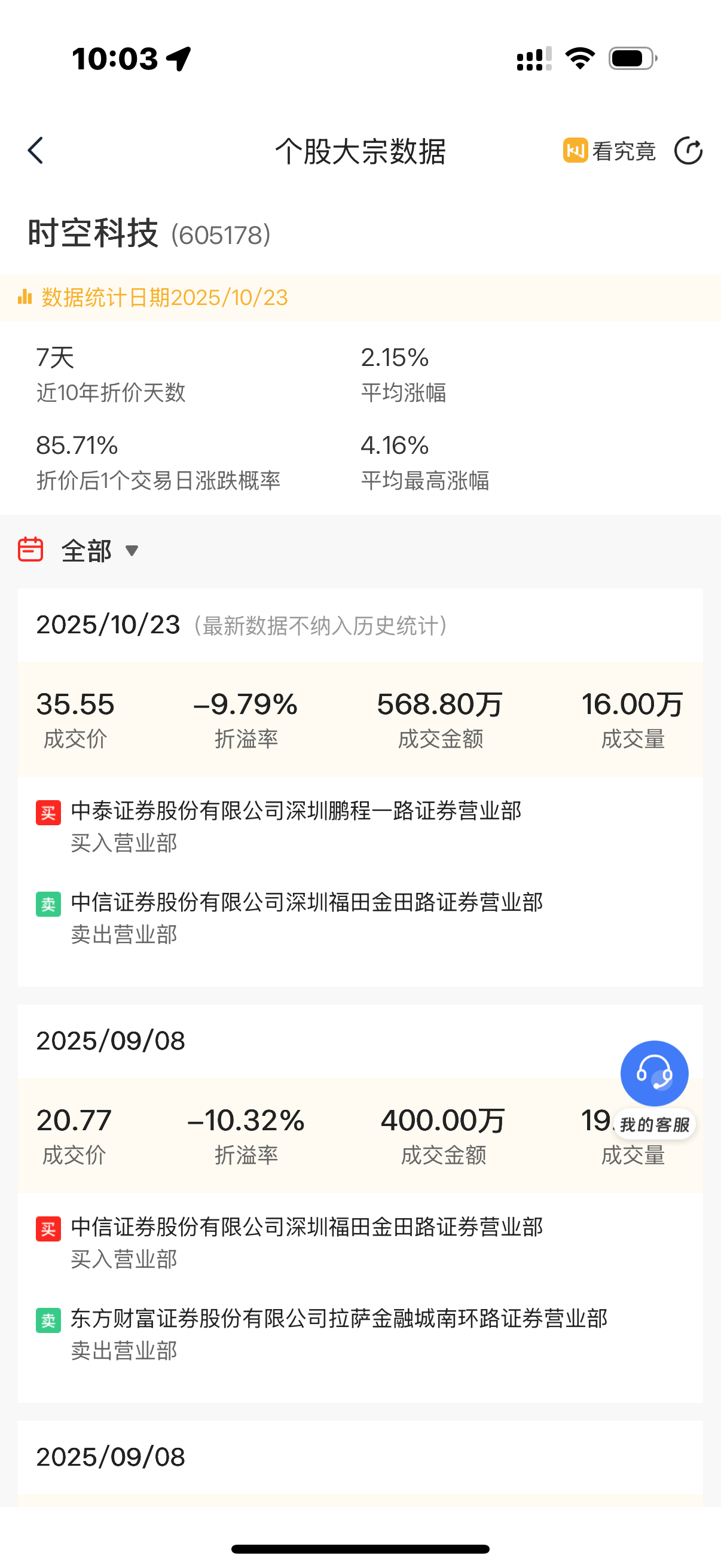Open the 我的客服 customer service bubble

[x=655, y=1090]
